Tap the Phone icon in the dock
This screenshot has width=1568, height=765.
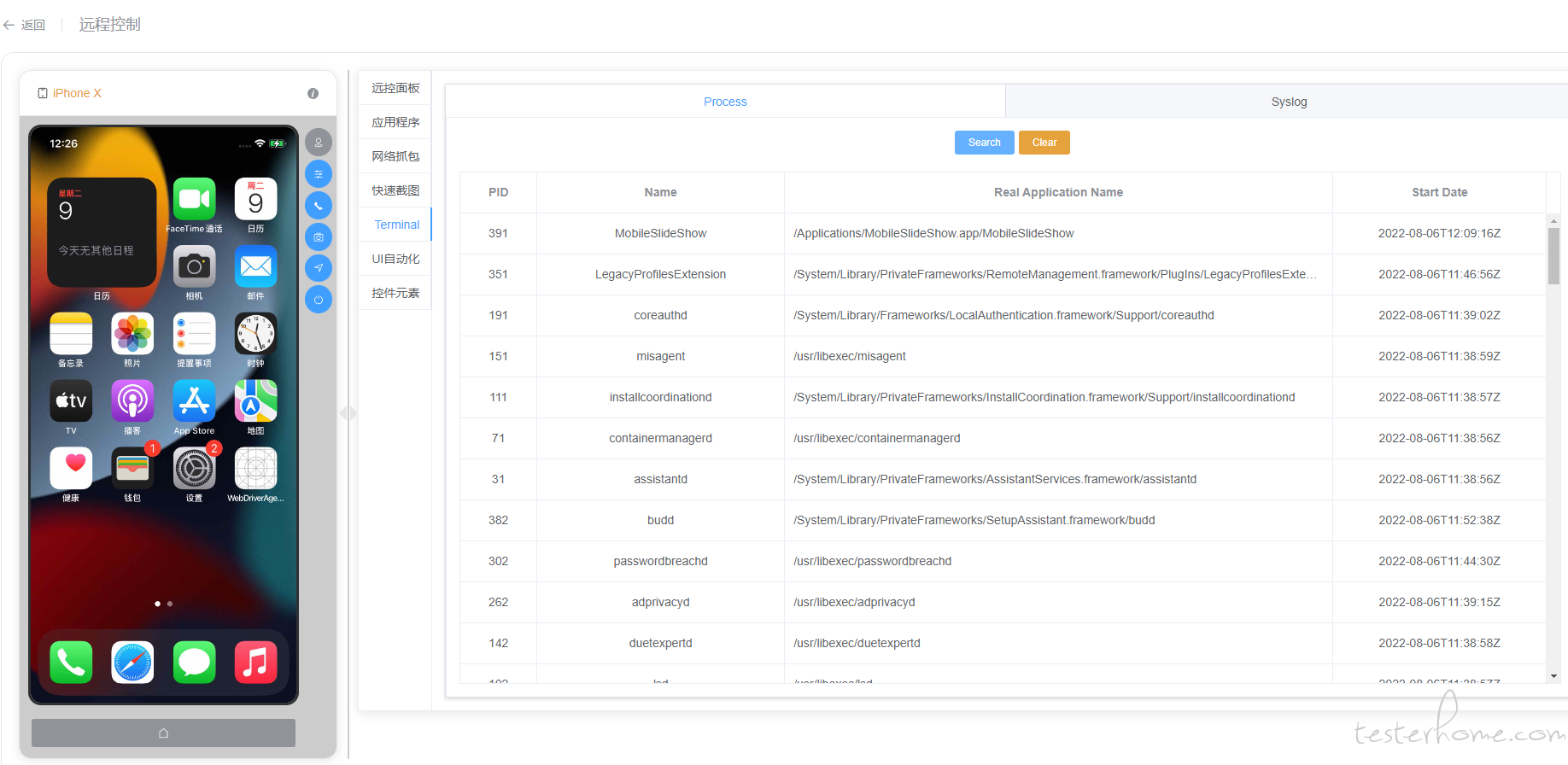tap(71, 663)
